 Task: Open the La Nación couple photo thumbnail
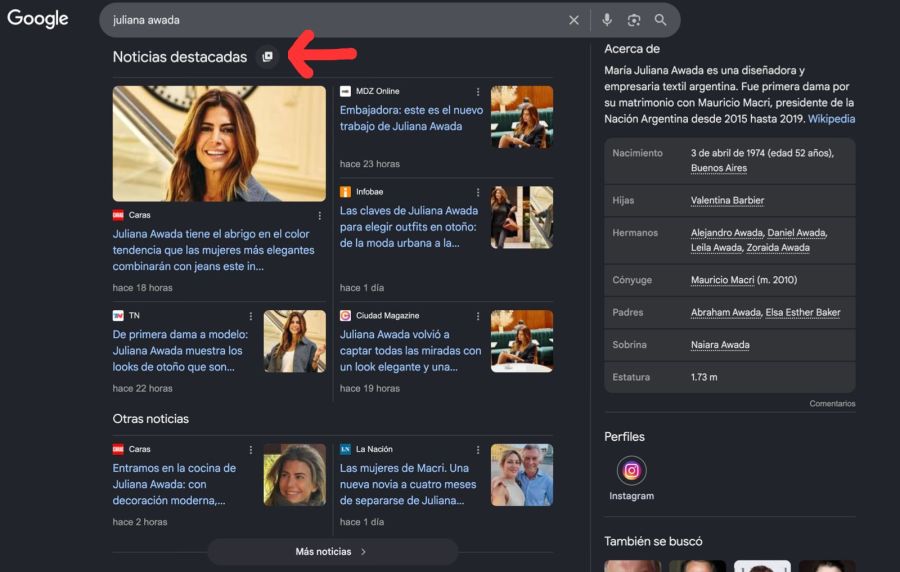[522, 475]
